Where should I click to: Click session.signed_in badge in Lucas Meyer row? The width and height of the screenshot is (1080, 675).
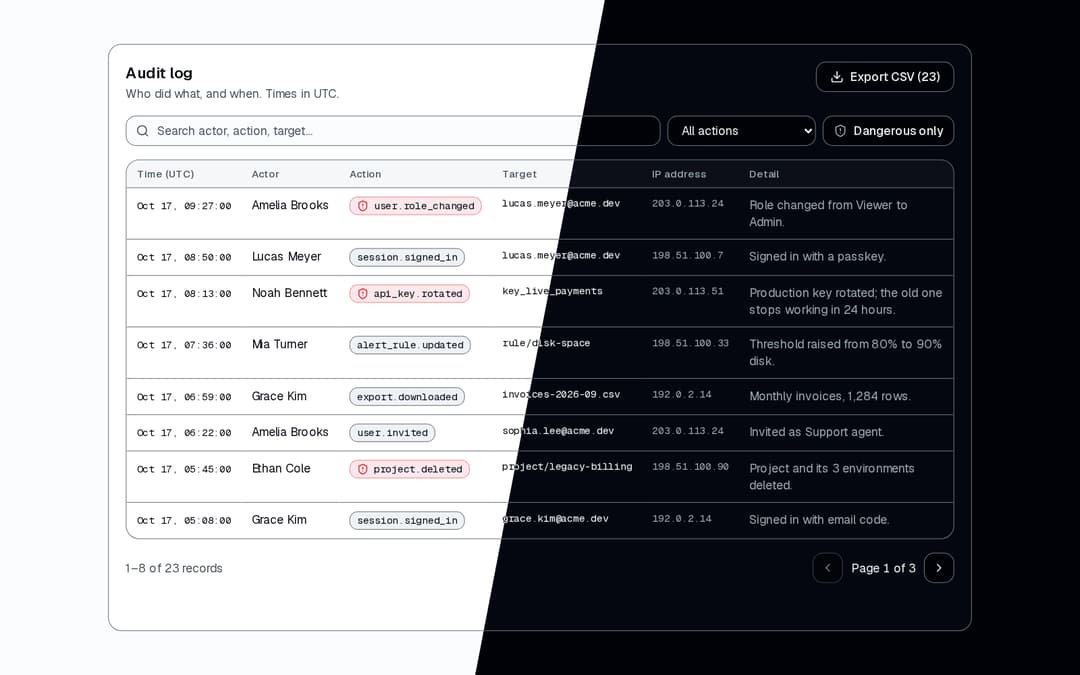[407, 257]
